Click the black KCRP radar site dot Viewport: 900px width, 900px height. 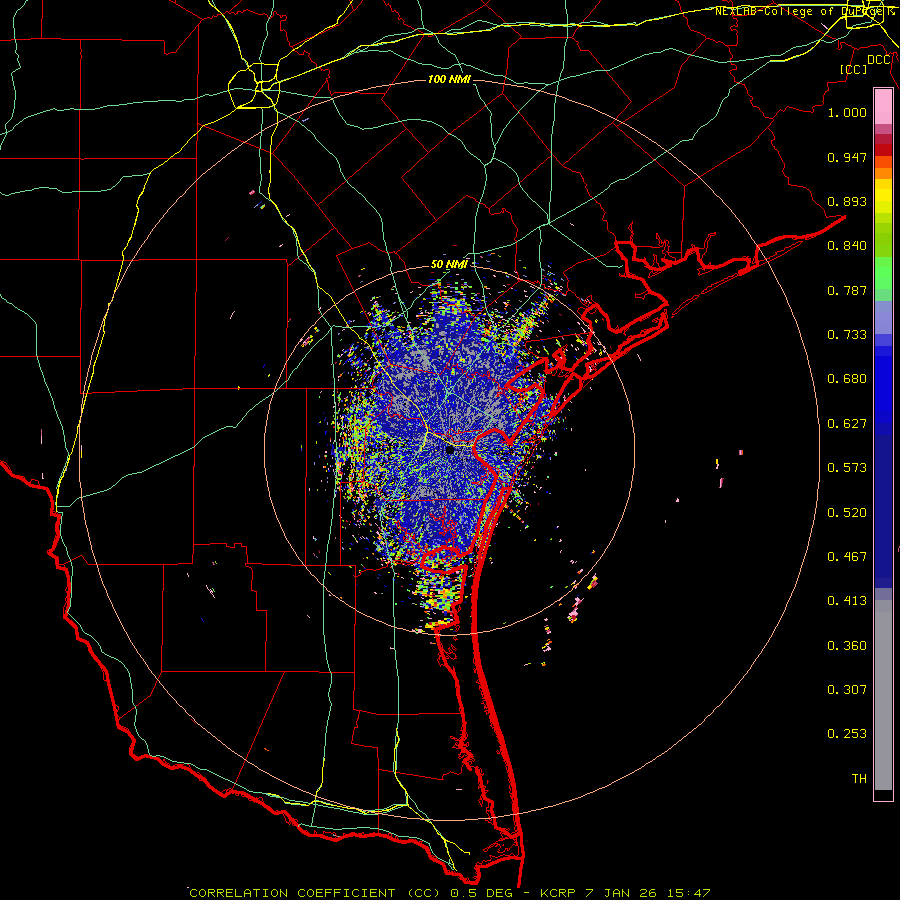click(x=450, y=450)
